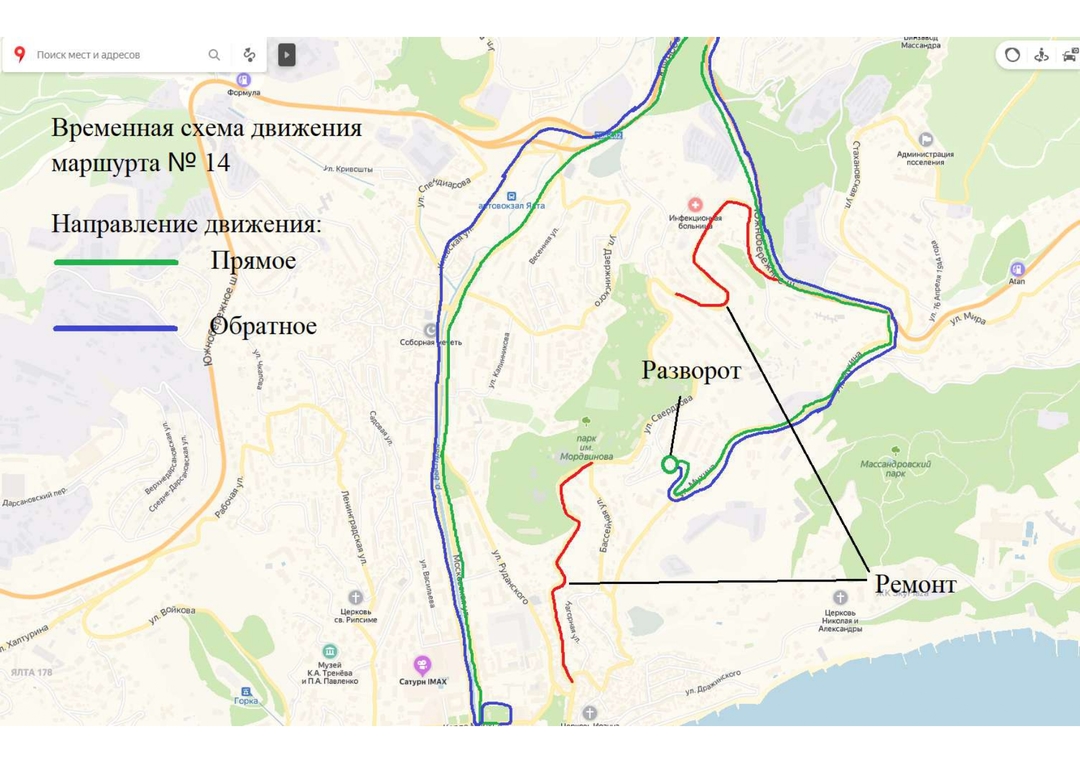Click the round map layers icon

(x=1012, y=55)
